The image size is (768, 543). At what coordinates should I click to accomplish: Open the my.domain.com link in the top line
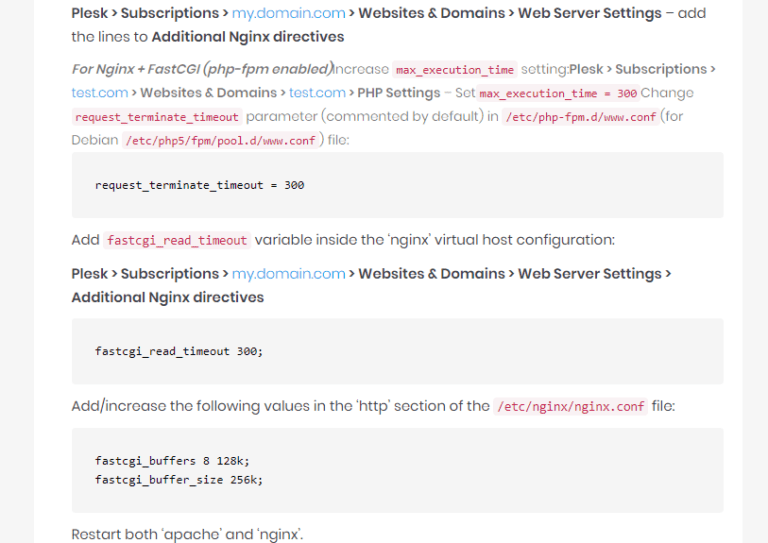(x=289, y=13)
